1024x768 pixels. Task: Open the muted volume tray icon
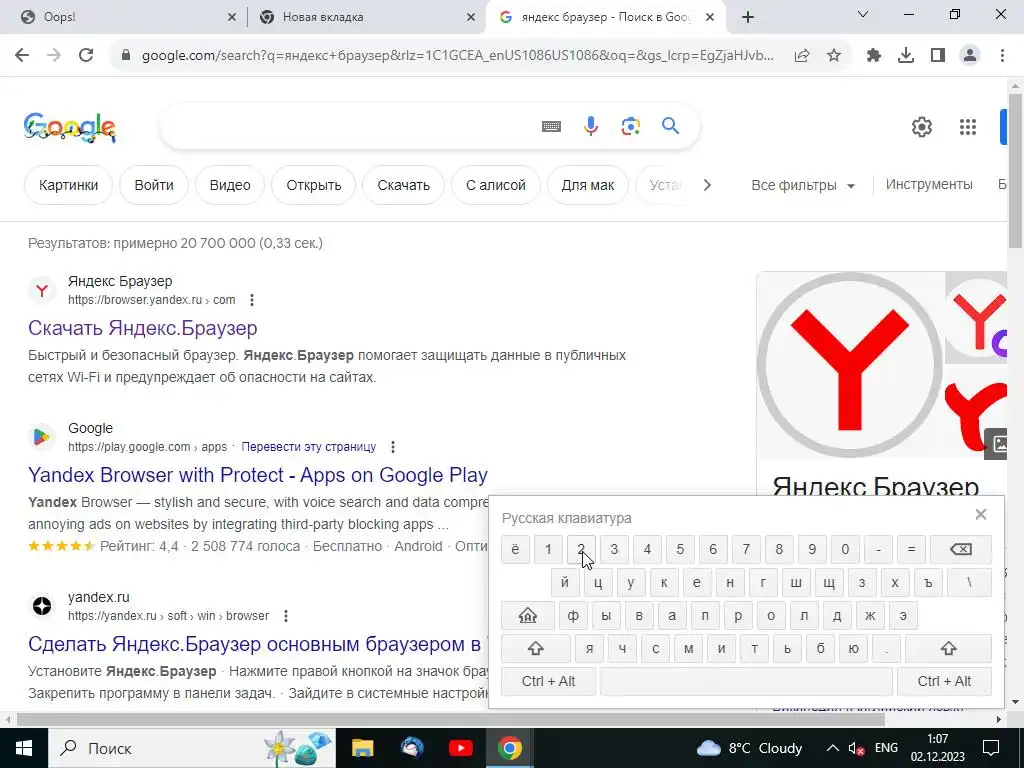[x=856, y=748]
